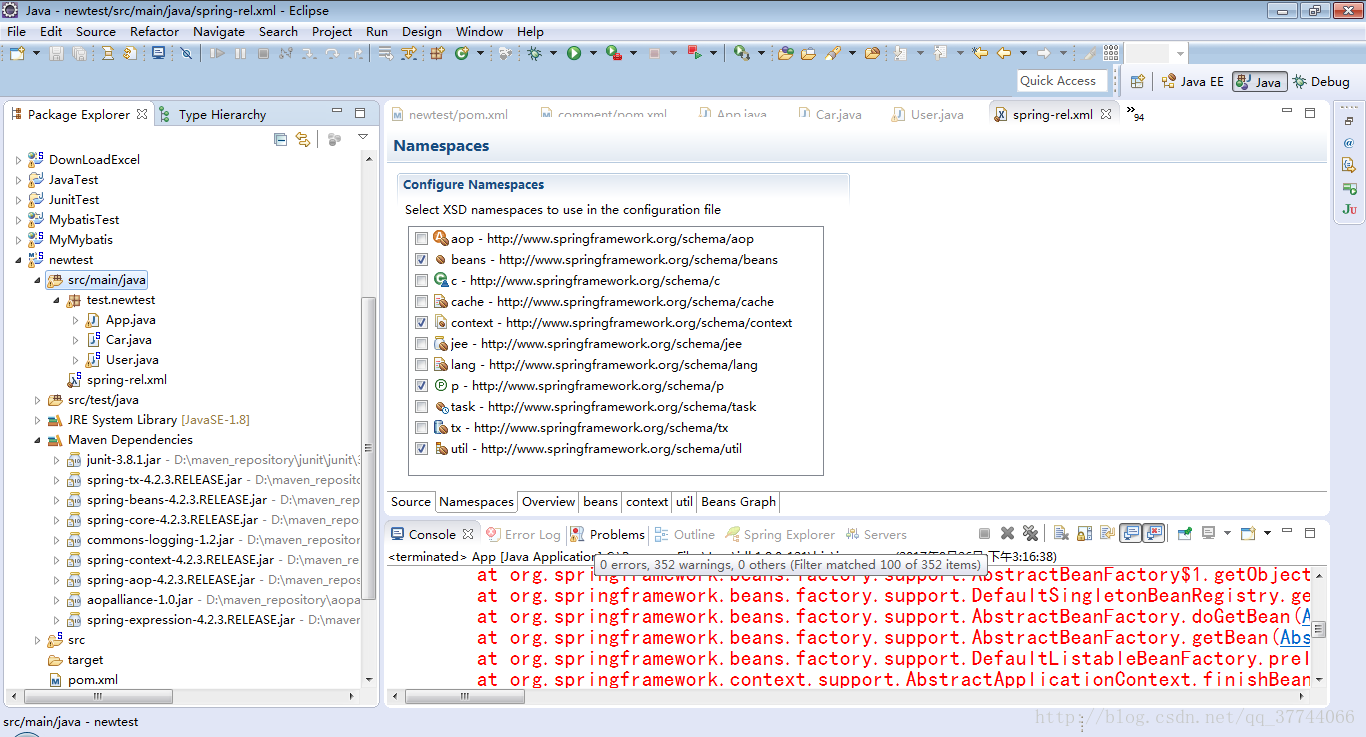Expand the JavaTest project
The image size is (1366, 737).
(x=18, y=180)
